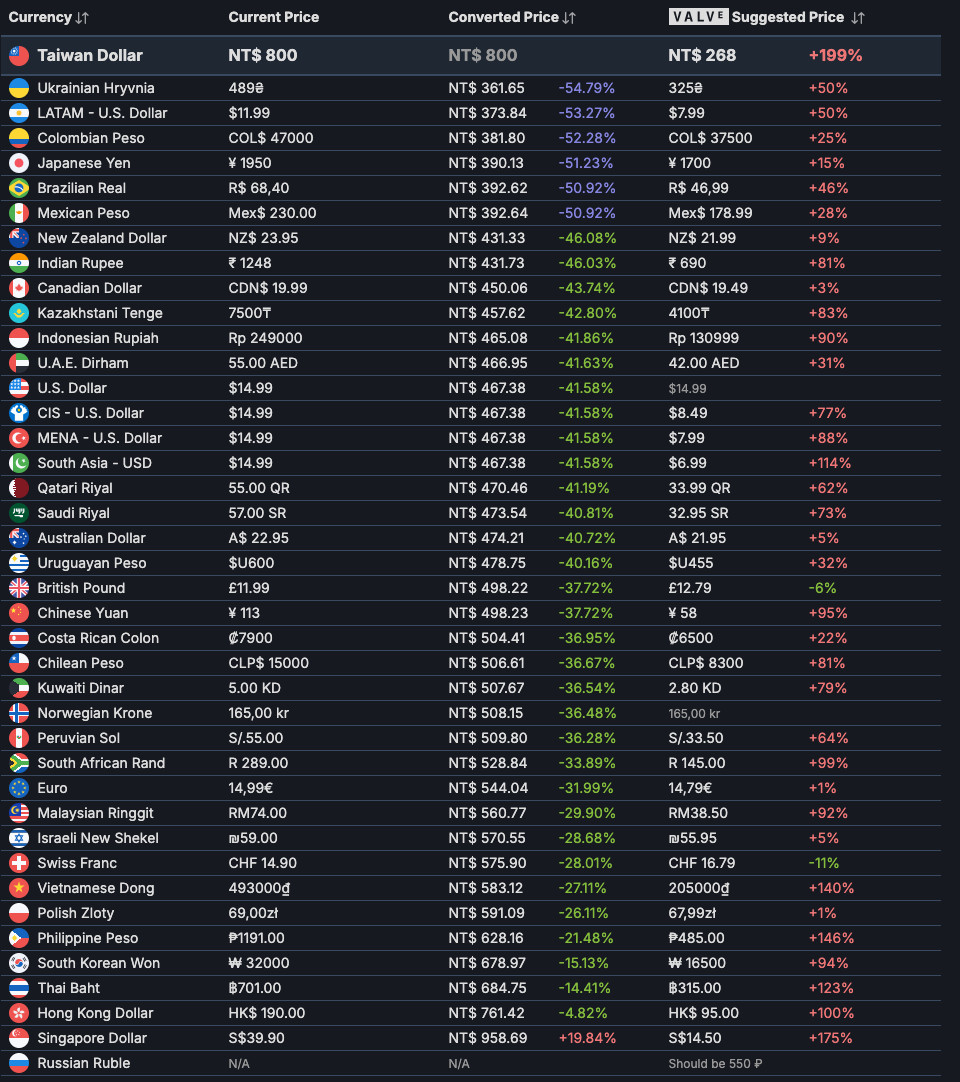Click the Valve logo in header
The image size is (960, 1082).
coord(698,17)
